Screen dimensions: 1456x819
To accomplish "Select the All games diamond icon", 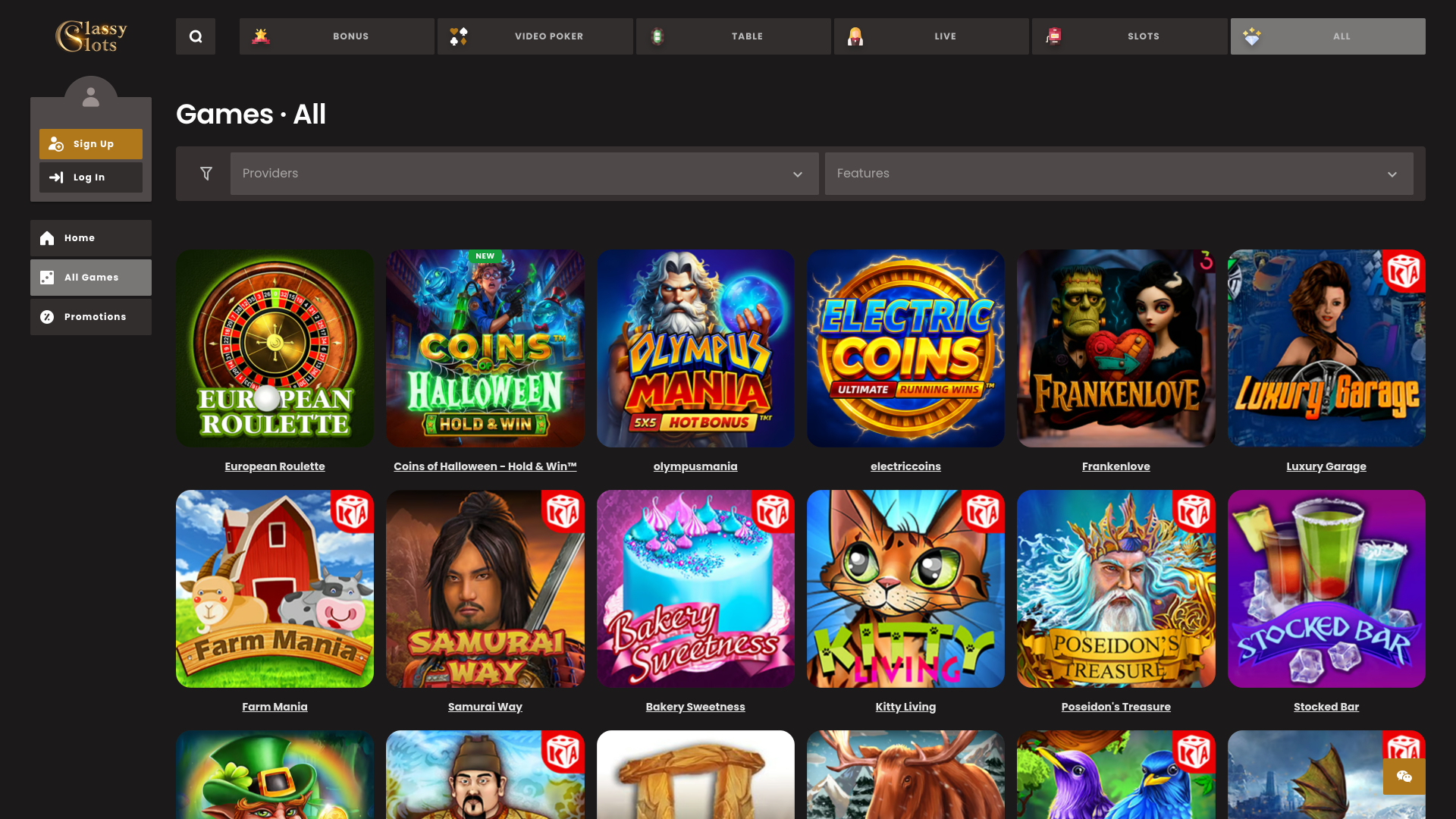I will pyautogui.click(x=1251, y=36).
